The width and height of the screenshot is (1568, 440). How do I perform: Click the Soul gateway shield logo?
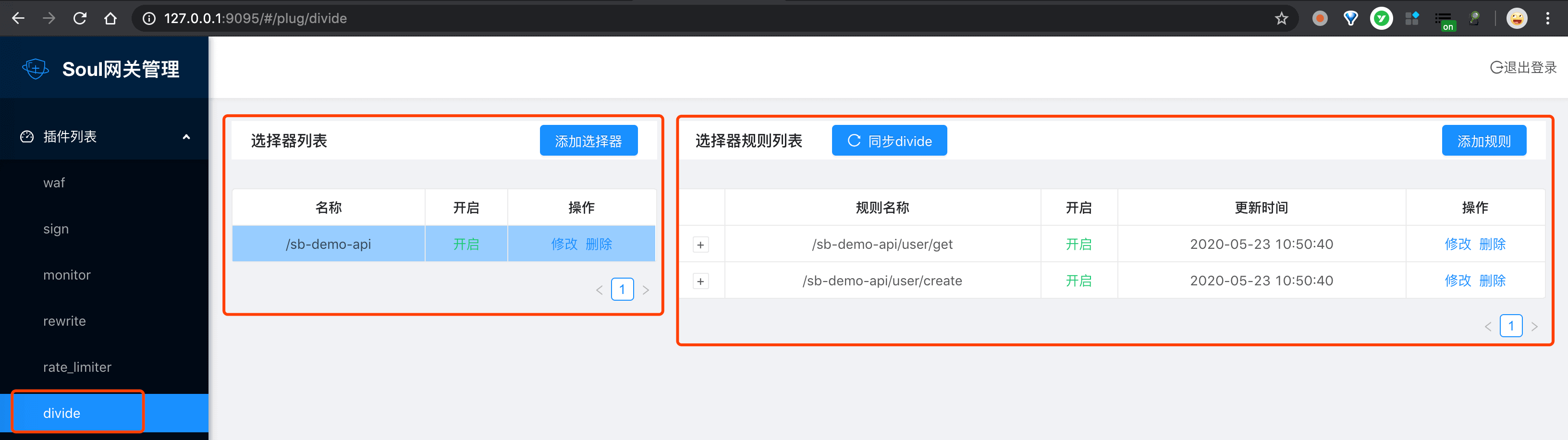pos(35,69)
